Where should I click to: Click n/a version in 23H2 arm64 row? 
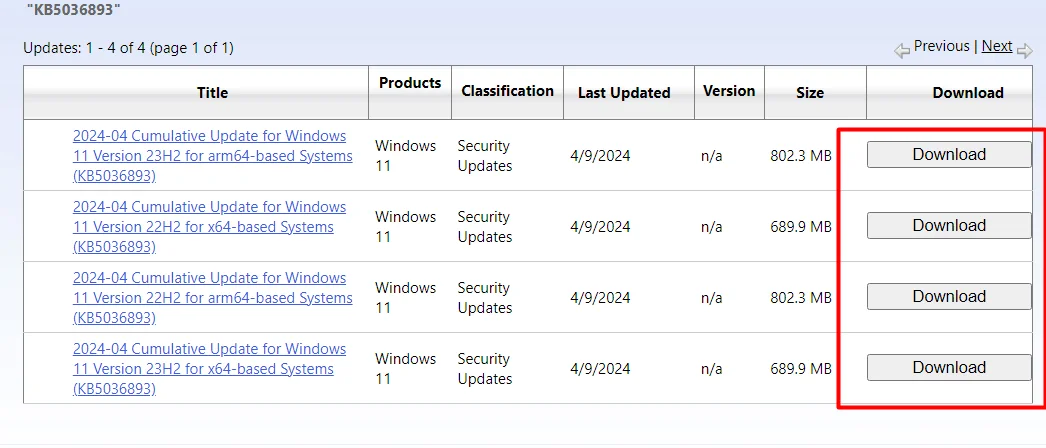click(x=712, y=156)
